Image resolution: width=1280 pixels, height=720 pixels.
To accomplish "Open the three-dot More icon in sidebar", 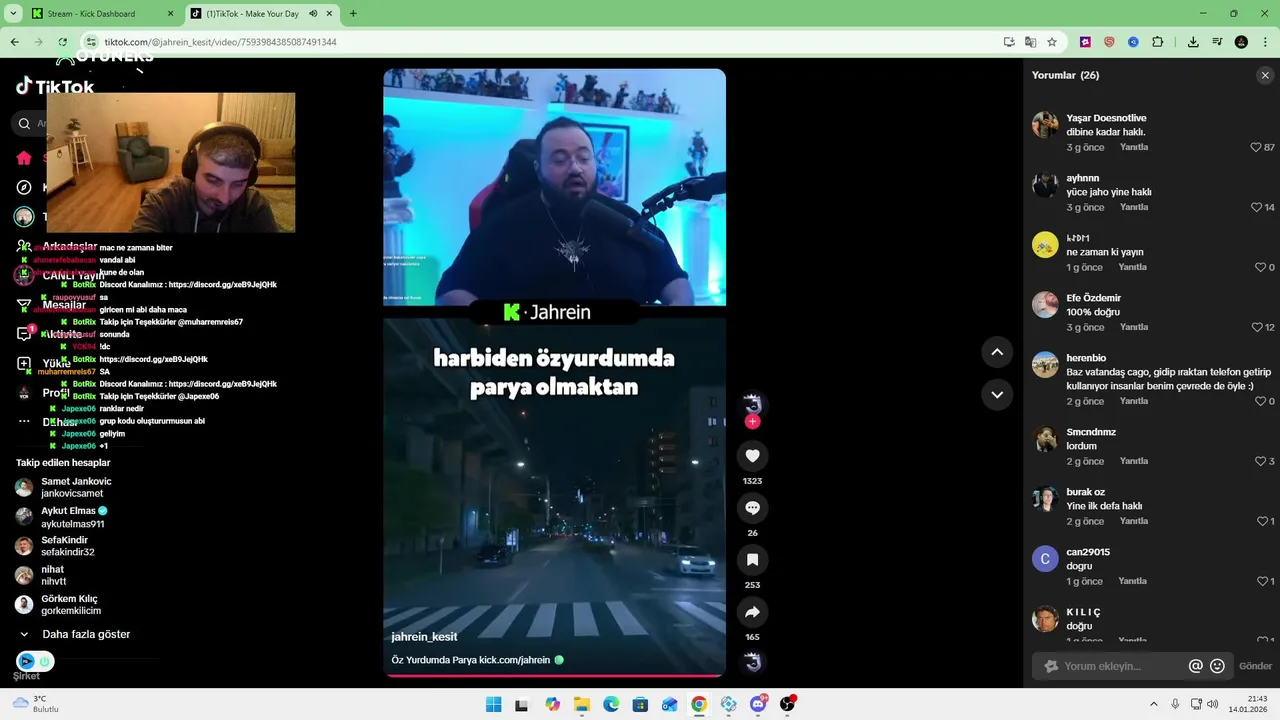I will [24, 422].
